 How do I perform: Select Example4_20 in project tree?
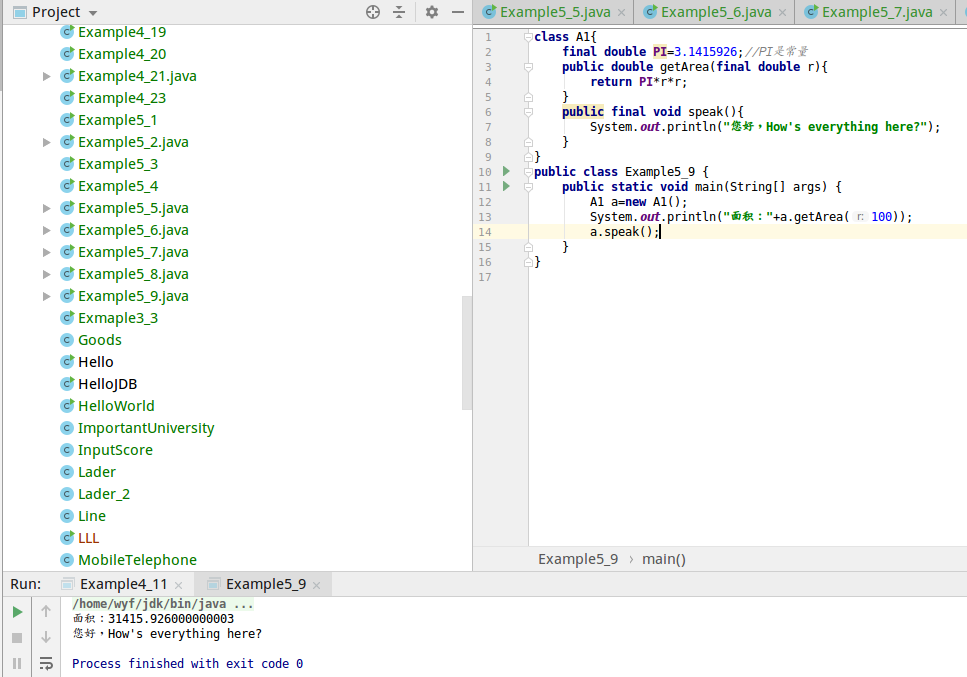(121, 54)
